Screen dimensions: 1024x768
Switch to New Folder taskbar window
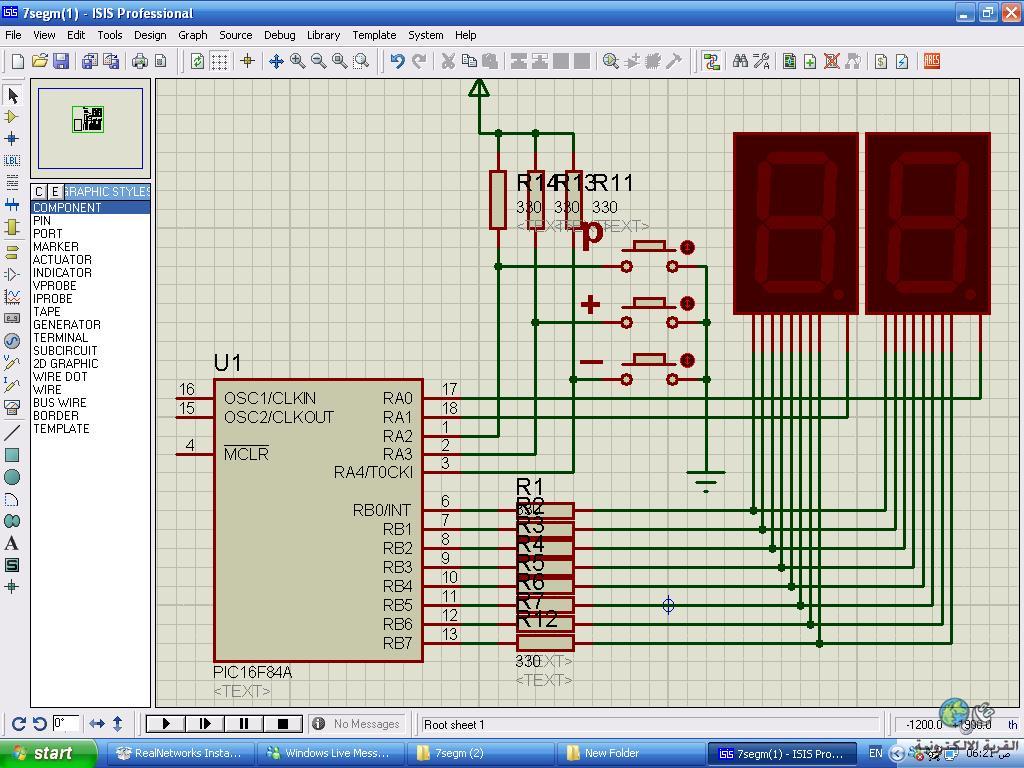(632, 754)
